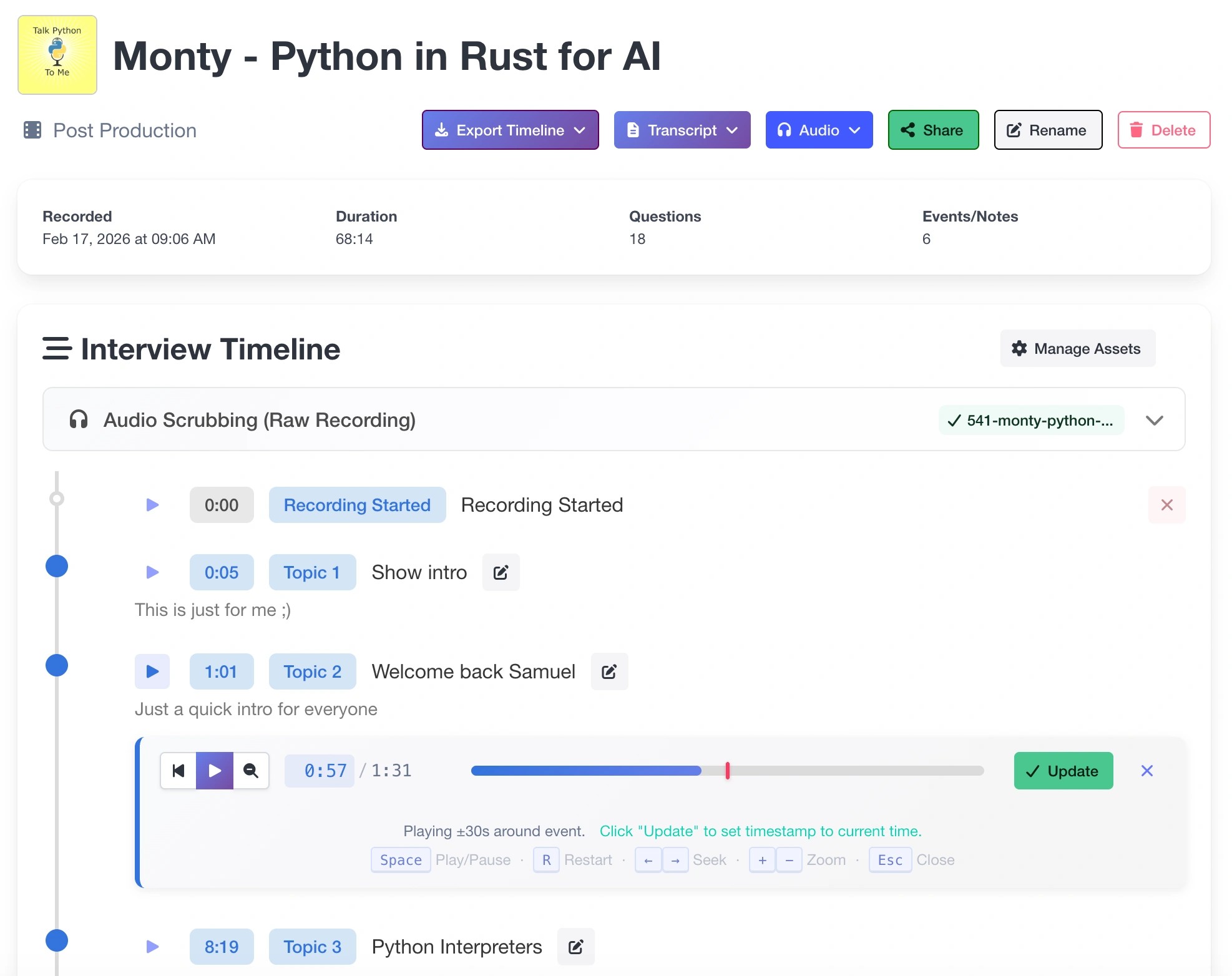Image resolution: width=1232 pixels, height=976 pixels.
Task: Rename the episode
Action: pos(1048,130)
